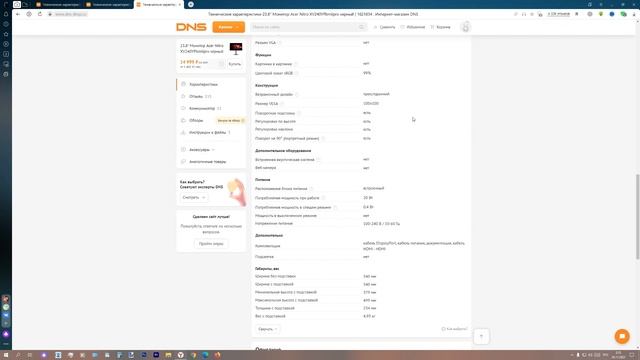Screen dimensions: 640x360
Task: Click the page vertical scrollbar thumb
Action: coord(637,216)
